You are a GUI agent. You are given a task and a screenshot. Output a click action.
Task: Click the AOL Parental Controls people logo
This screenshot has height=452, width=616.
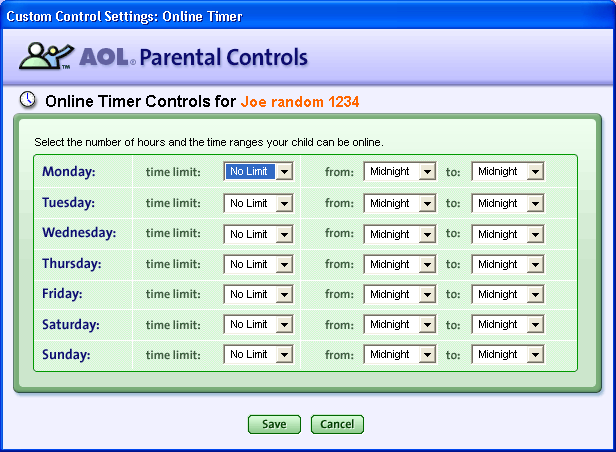(47, 56)
